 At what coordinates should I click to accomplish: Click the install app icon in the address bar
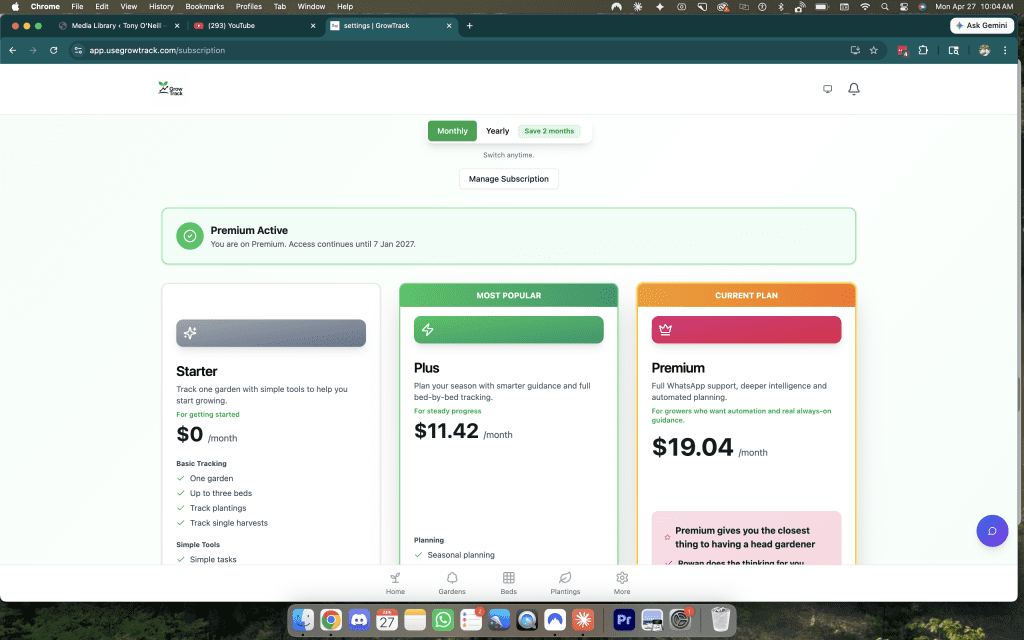coord(855,50)
